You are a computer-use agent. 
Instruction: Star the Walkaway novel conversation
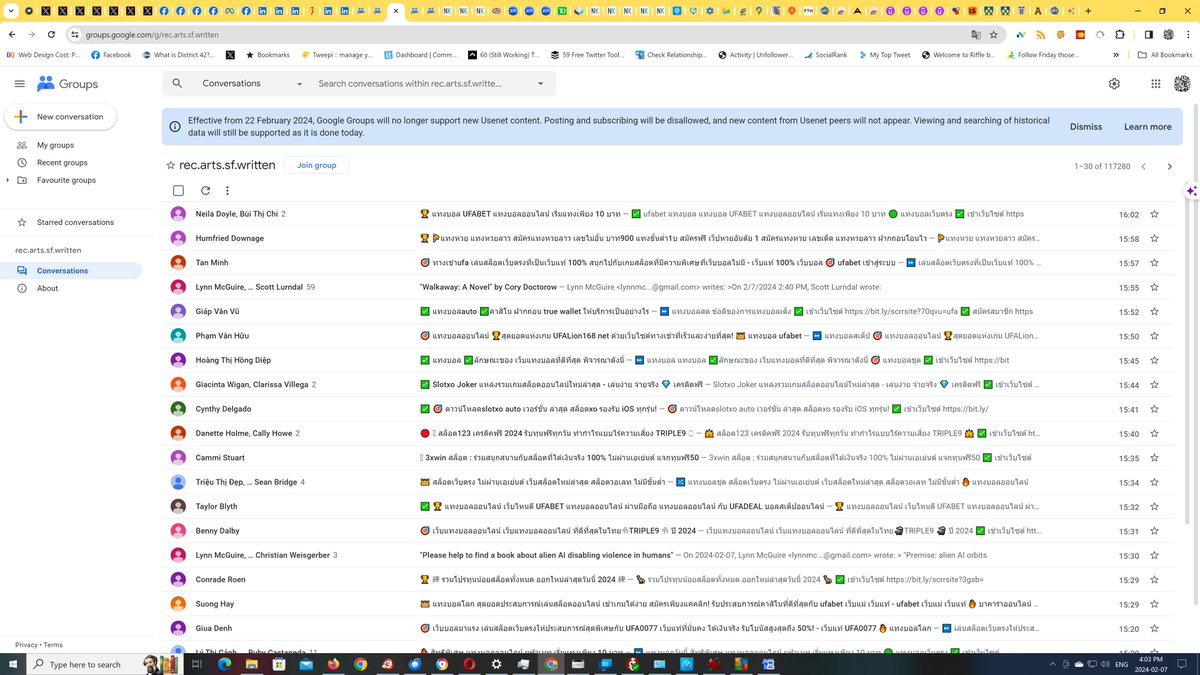click(1154, 286)
